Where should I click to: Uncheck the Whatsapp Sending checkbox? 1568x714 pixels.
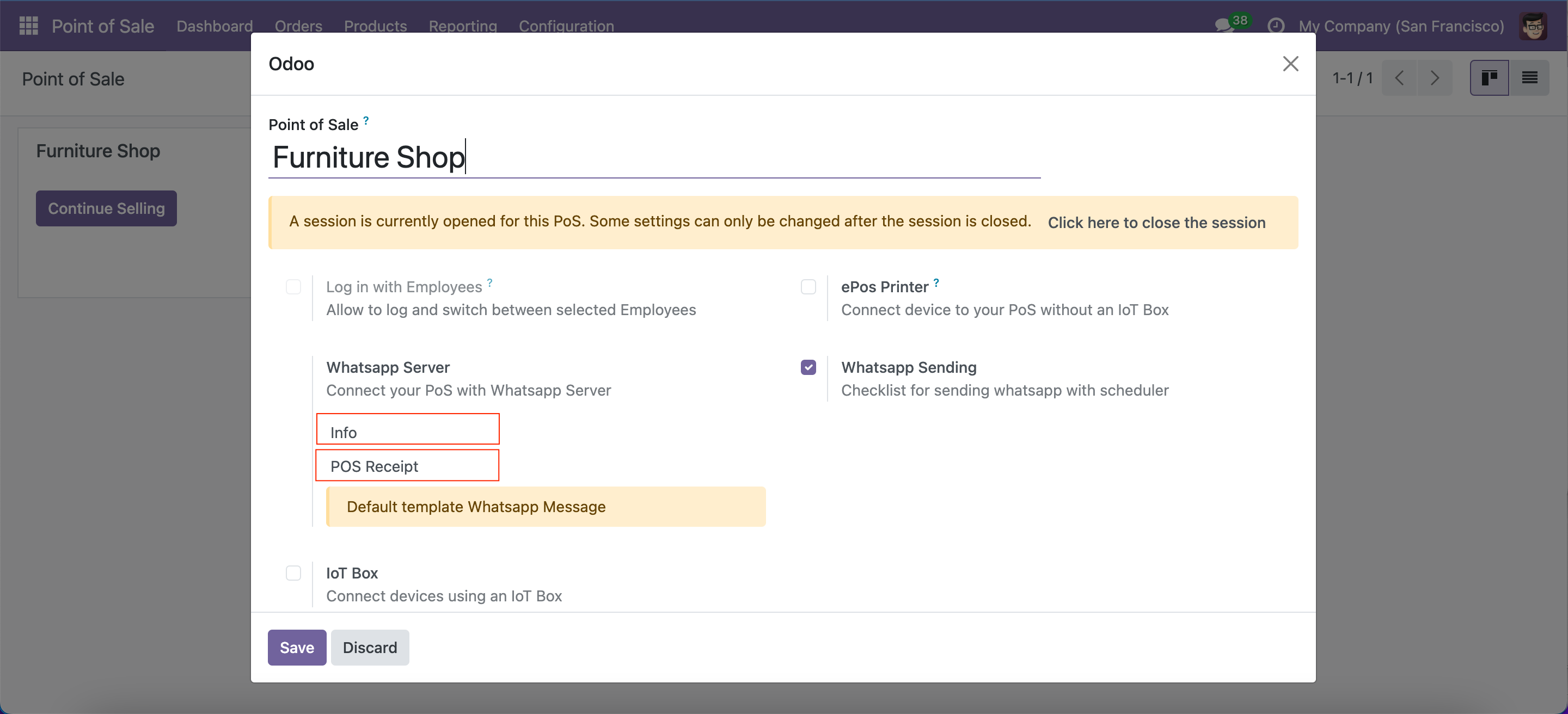click(808, 367)
